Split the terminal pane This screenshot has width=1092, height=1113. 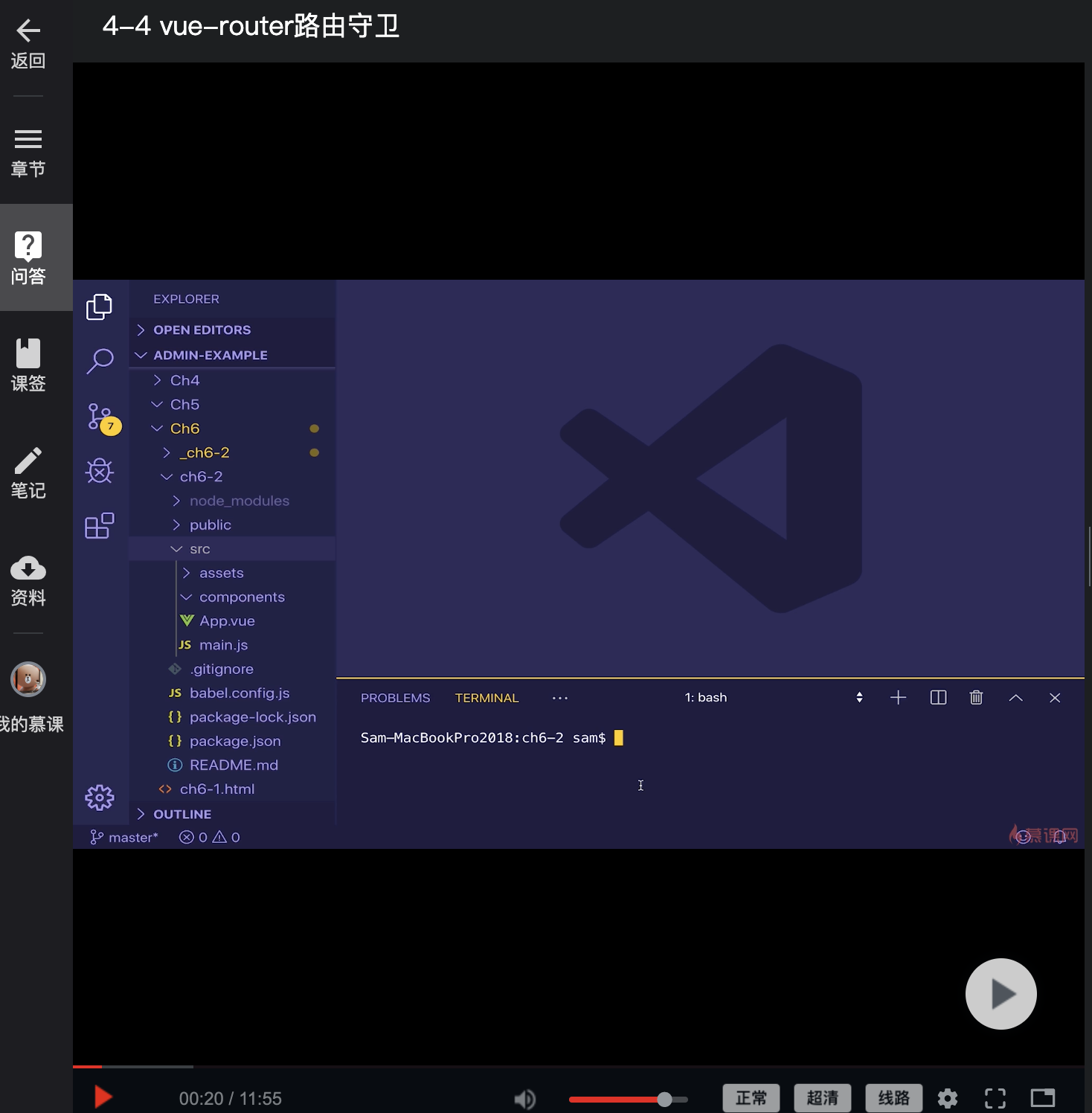[x=938, y=698]
